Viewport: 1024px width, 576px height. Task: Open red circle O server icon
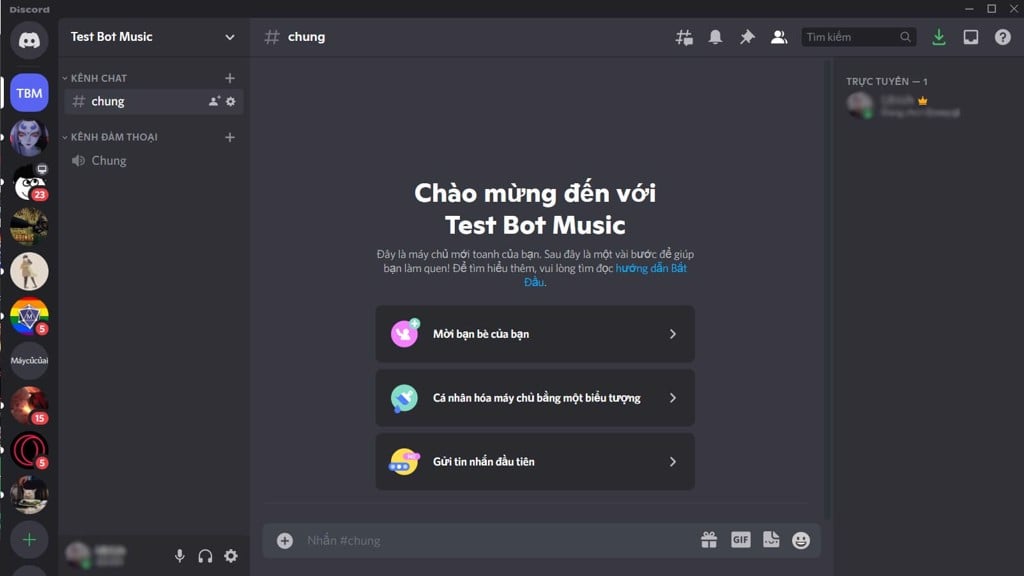tap(29, 450)
